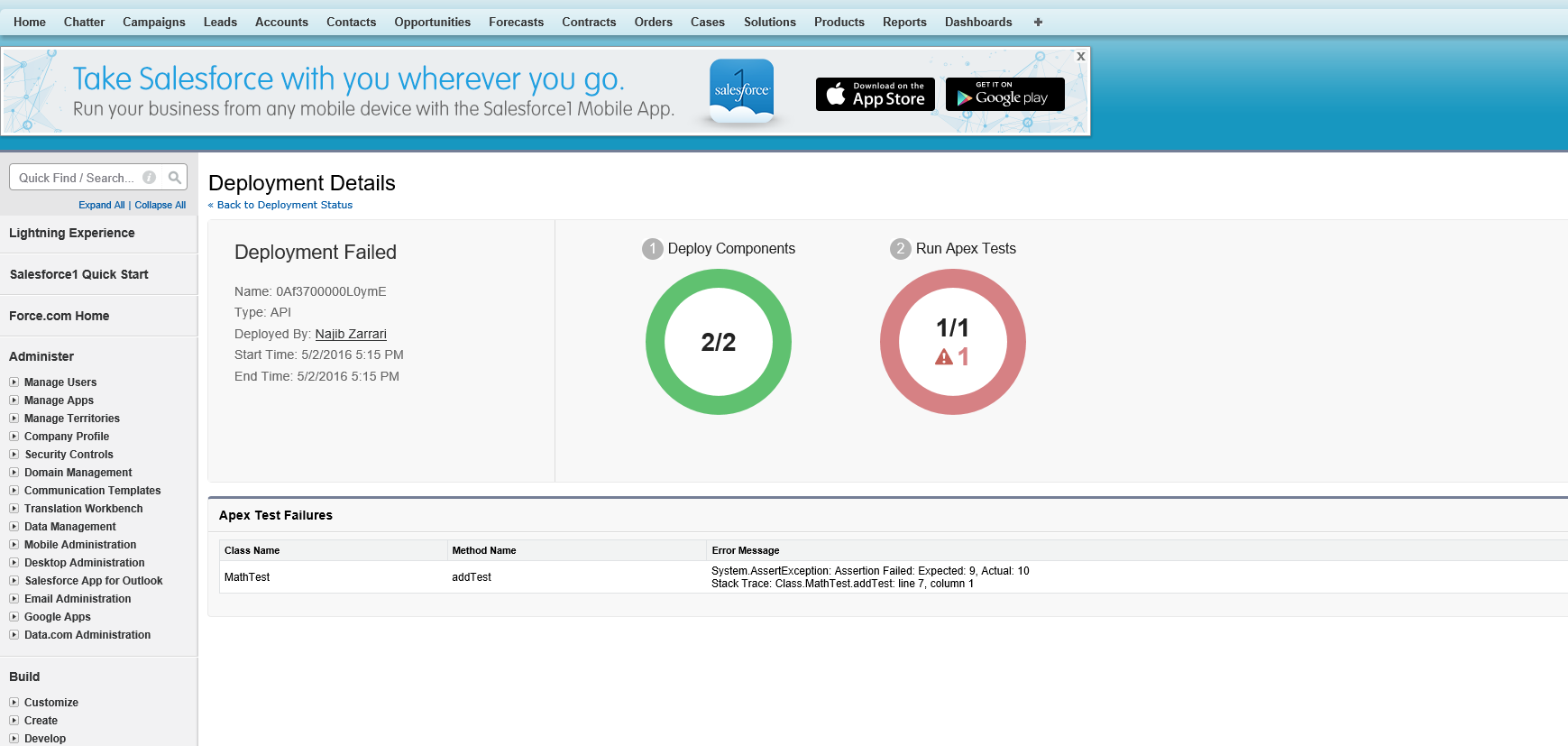Open the Contracts tab
The height and width of the screenshot is (746, 1568).
point(589,22)
